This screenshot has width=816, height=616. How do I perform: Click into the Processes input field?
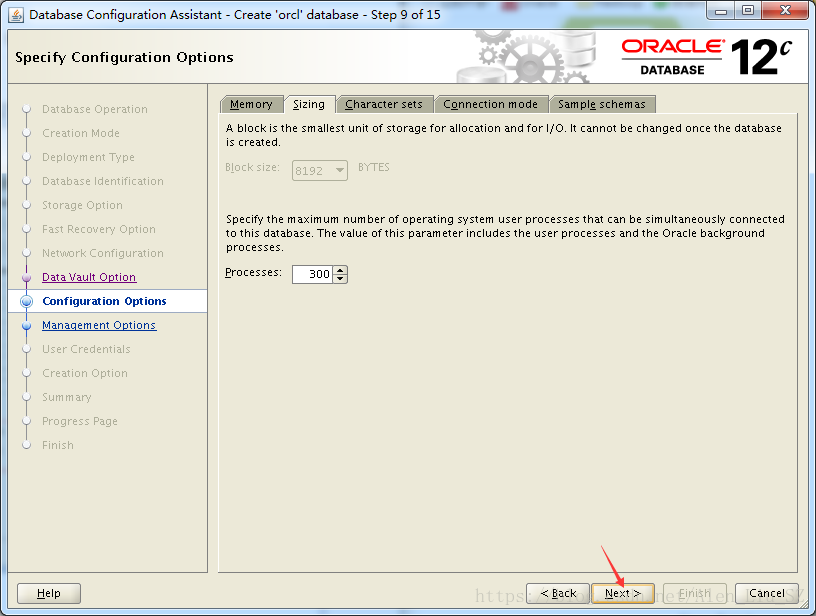(312, 274)
